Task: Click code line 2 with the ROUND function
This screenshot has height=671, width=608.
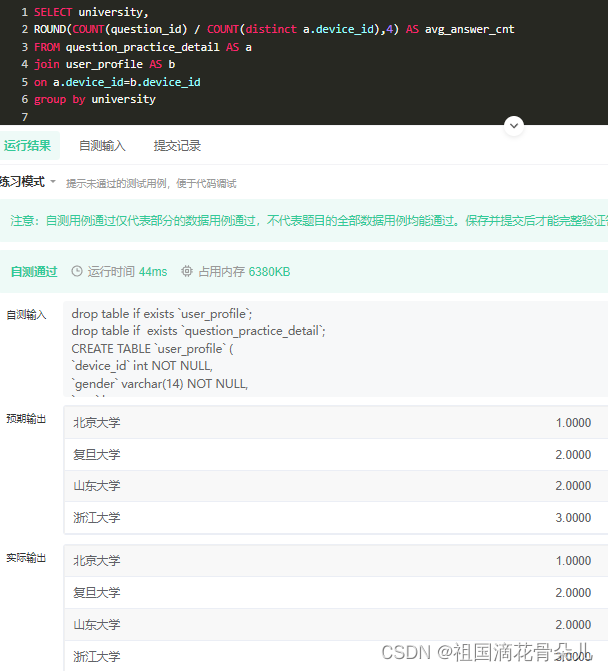Action: (x=274, y=30)
